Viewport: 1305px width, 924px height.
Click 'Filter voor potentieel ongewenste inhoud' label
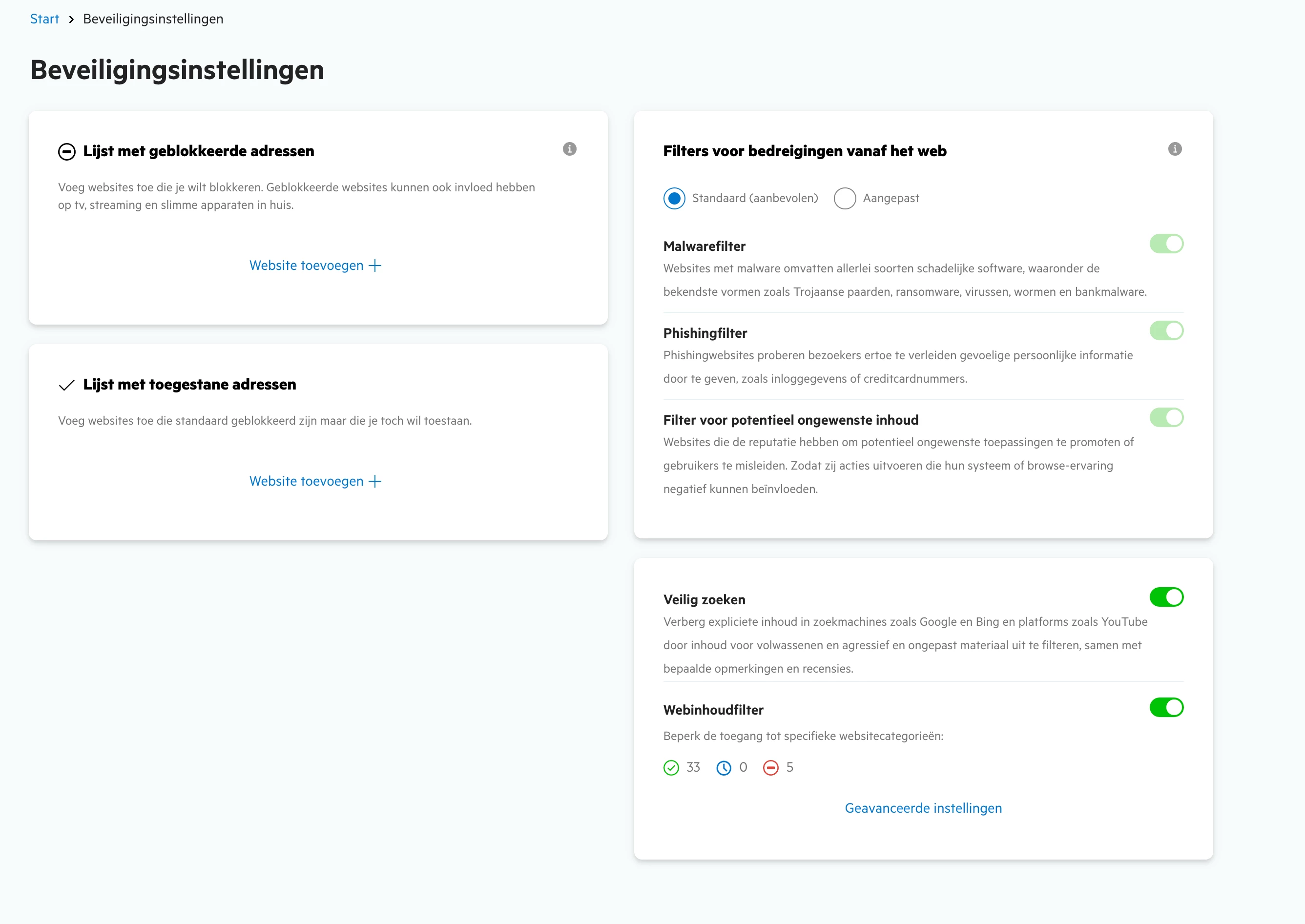(790, 420)
